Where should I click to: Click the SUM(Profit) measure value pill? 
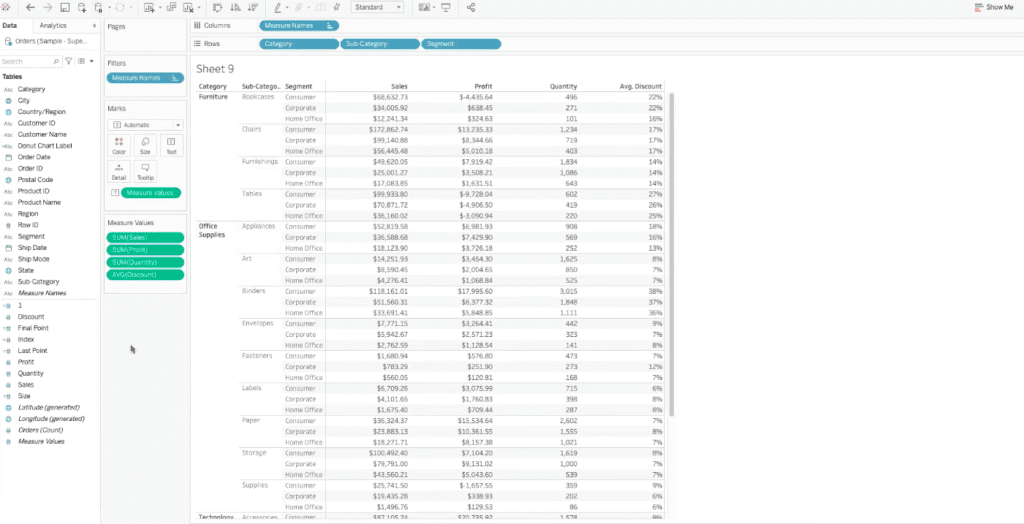(x=145, y=250)
